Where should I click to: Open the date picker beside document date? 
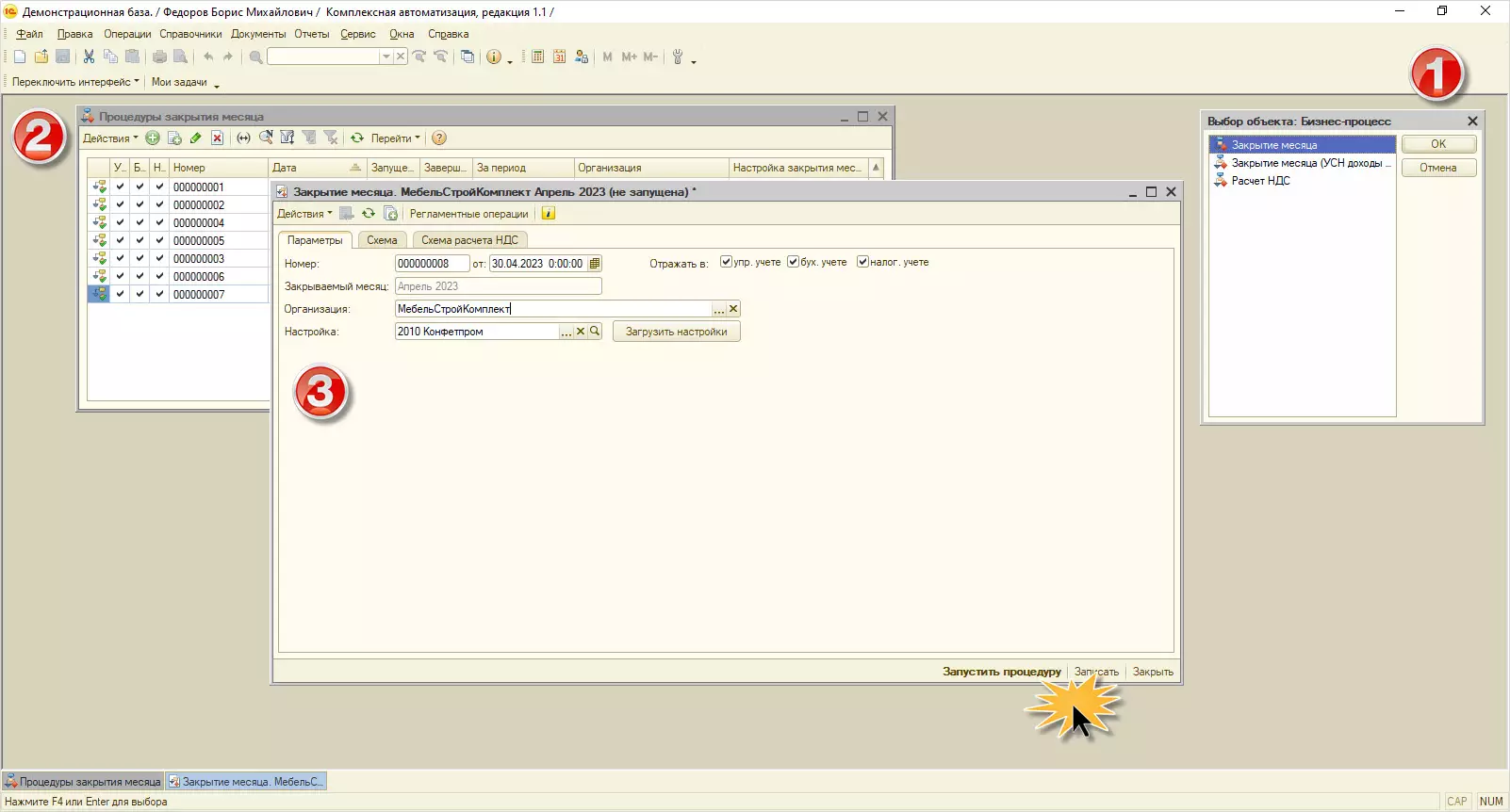tap(595, 264)
